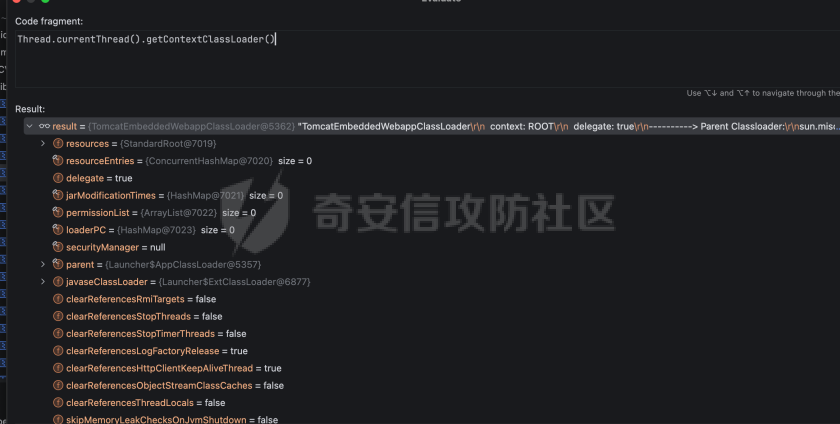840x424 pixels.
Task: Click the field icon for resourceEntries
Action: point(58,161)
